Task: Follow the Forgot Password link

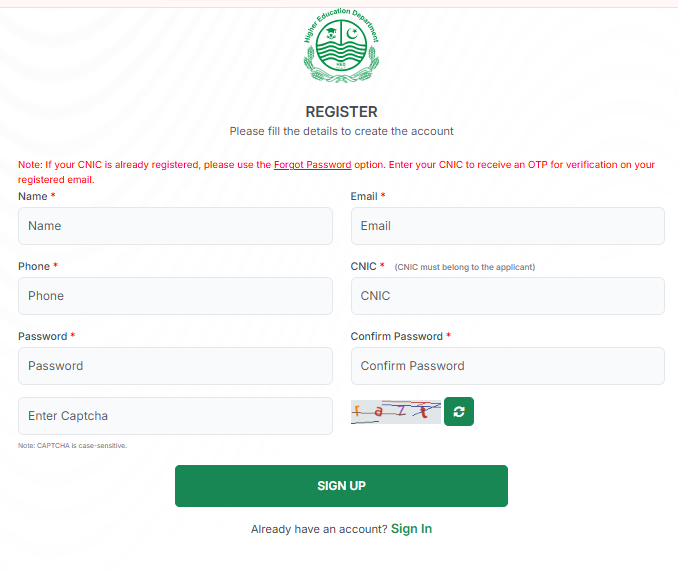Action: 312,165
